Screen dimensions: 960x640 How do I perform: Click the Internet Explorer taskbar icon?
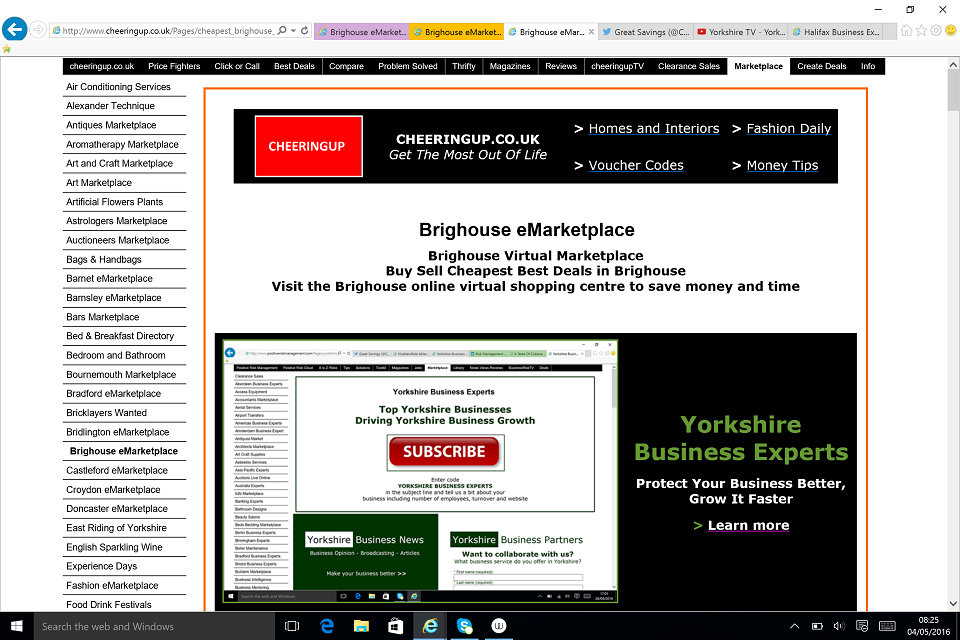click(x=430, y=626)
